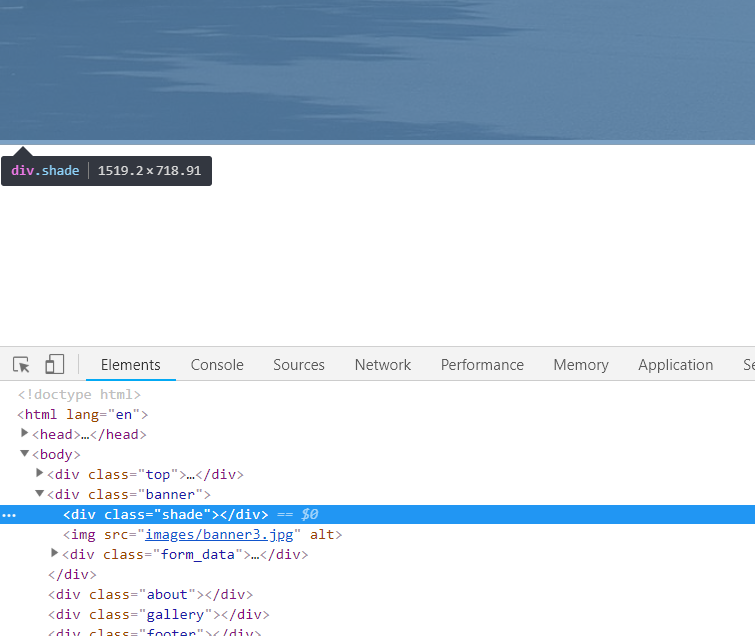Activate the inspect element picker icon
The height and width of the screenshot is (636, 755).
(x=21, y=364)
